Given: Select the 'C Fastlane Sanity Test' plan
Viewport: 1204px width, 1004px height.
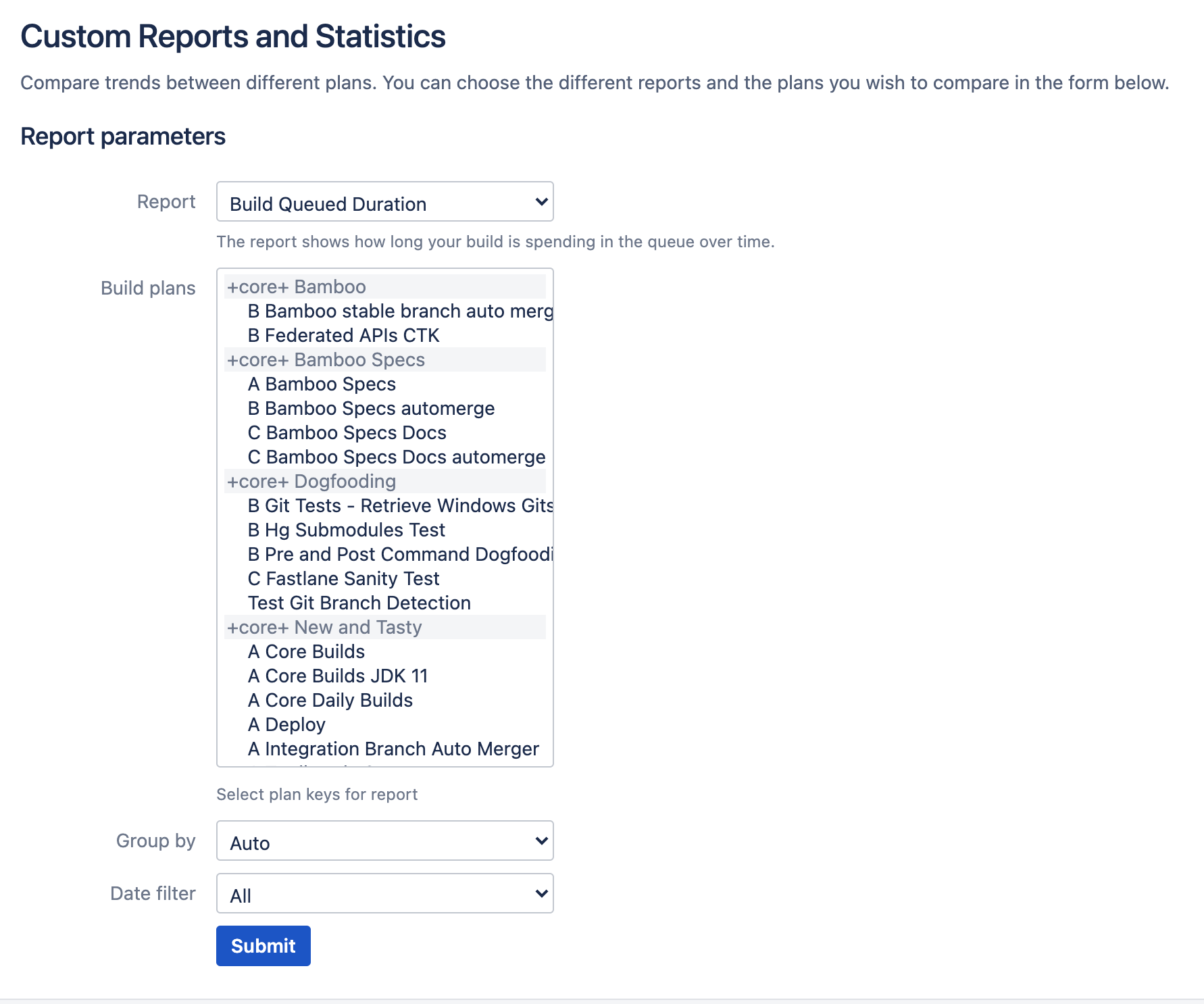Looking at the screenshot, I should click(x=343, y=578).
